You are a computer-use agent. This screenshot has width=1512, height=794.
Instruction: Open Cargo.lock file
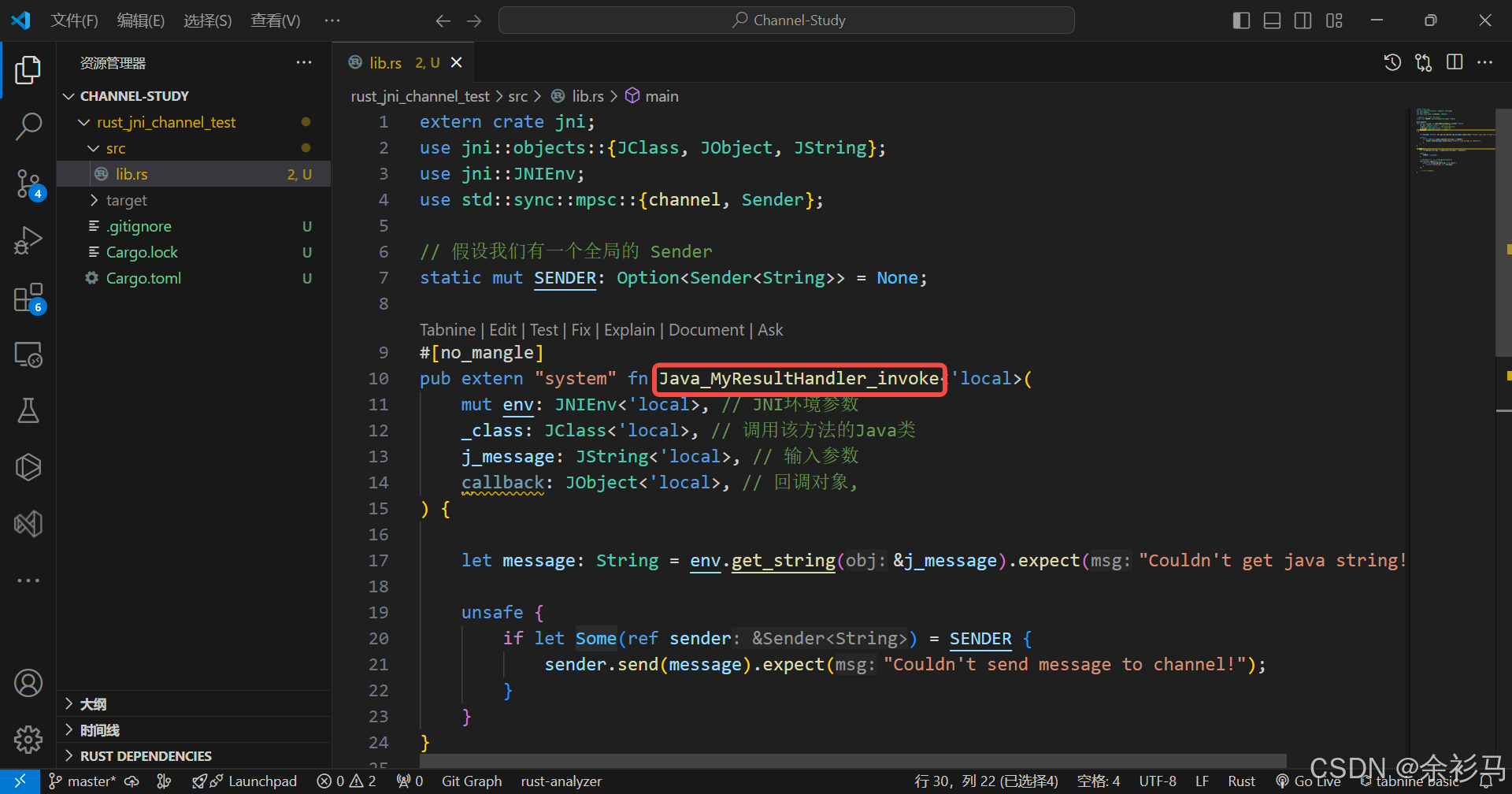(194, 252)
